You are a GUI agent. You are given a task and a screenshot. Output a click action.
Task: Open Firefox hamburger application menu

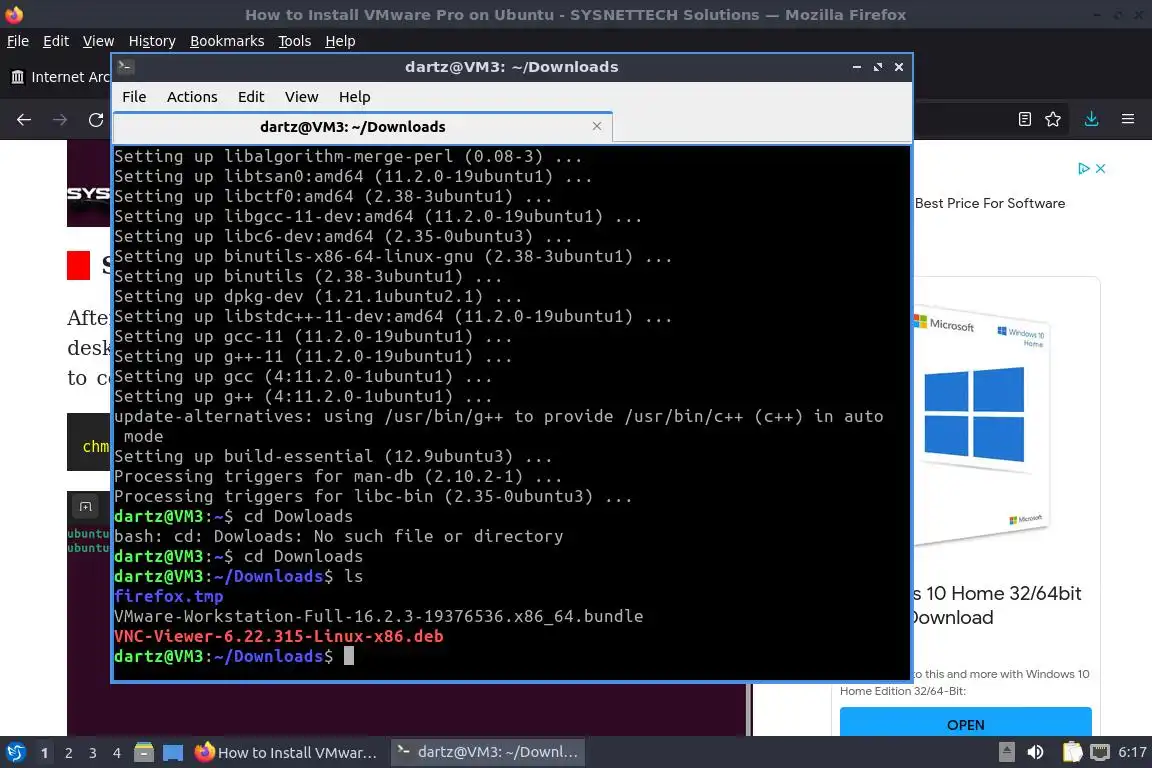1128,119
